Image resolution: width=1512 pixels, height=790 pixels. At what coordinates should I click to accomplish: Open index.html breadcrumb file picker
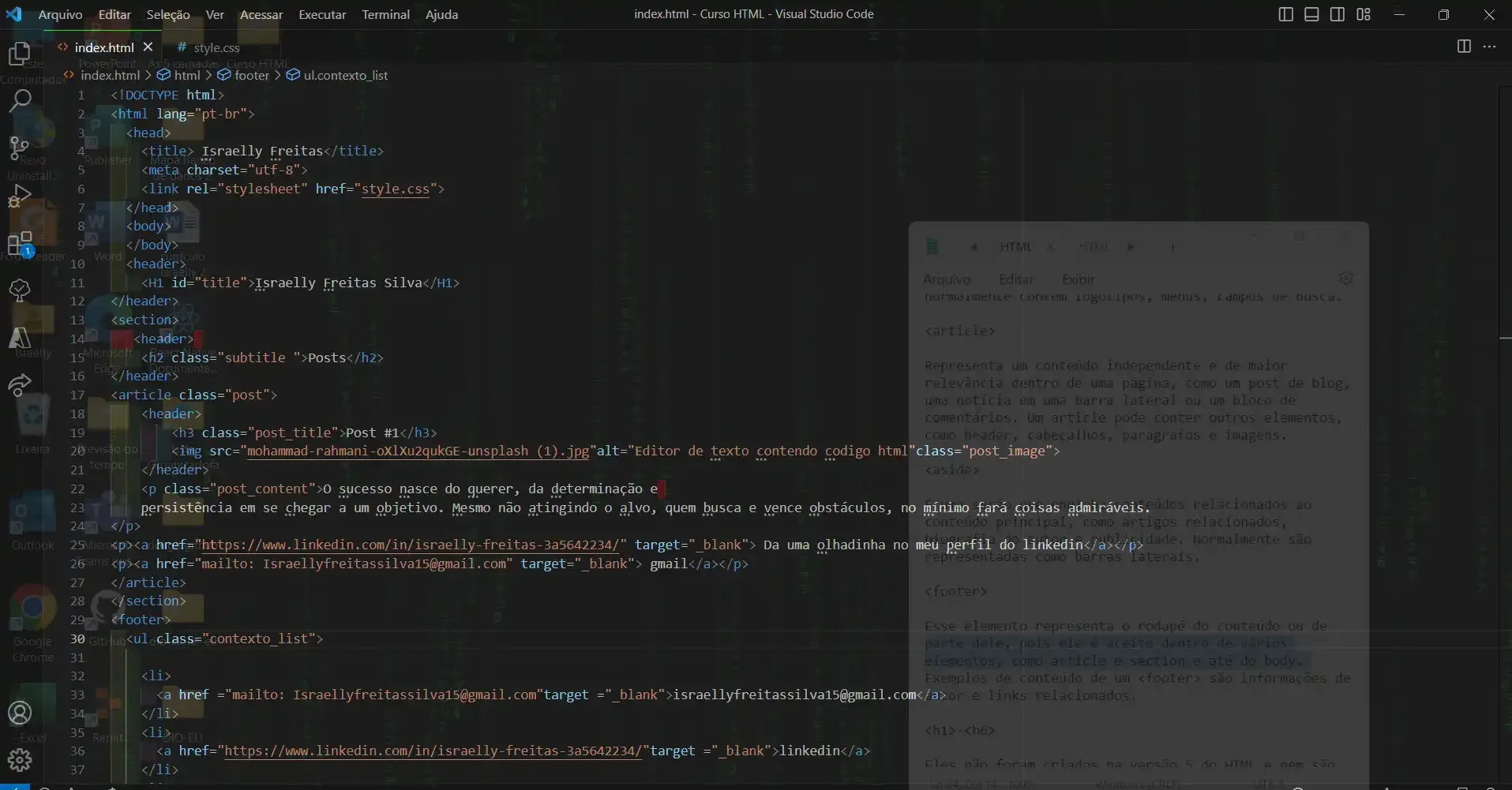tap(110, 75)
